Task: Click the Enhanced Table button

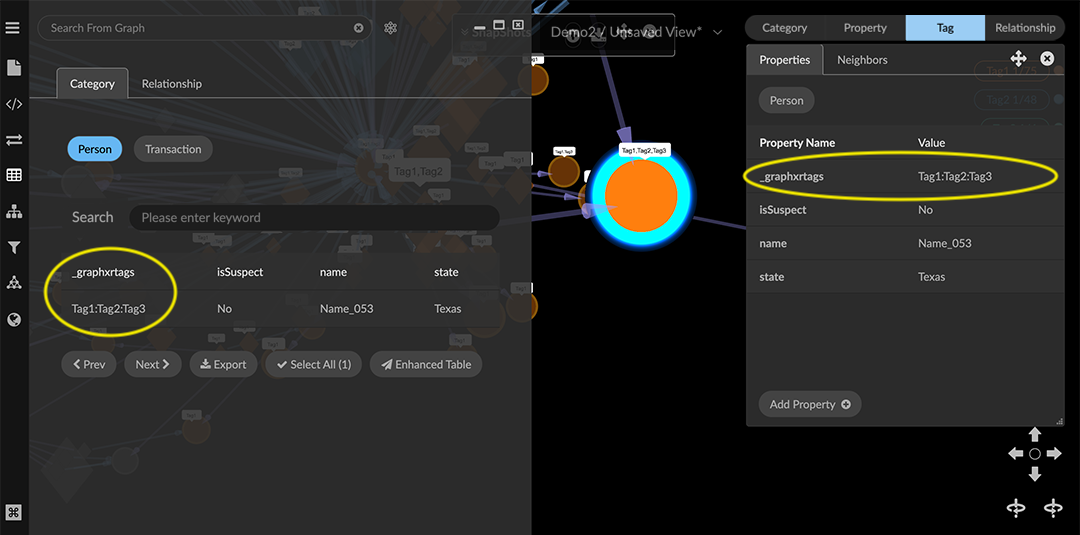Action: point(425,364)
